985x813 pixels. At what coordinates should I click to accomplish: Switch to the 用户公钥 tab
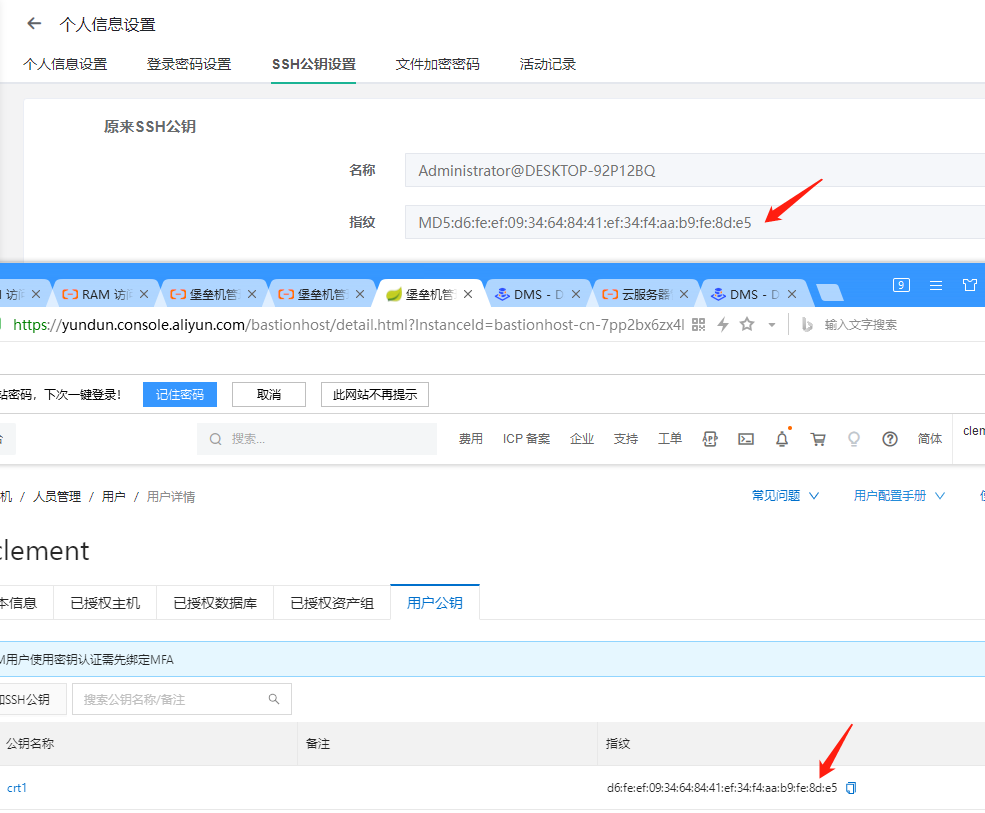point(434,602)
